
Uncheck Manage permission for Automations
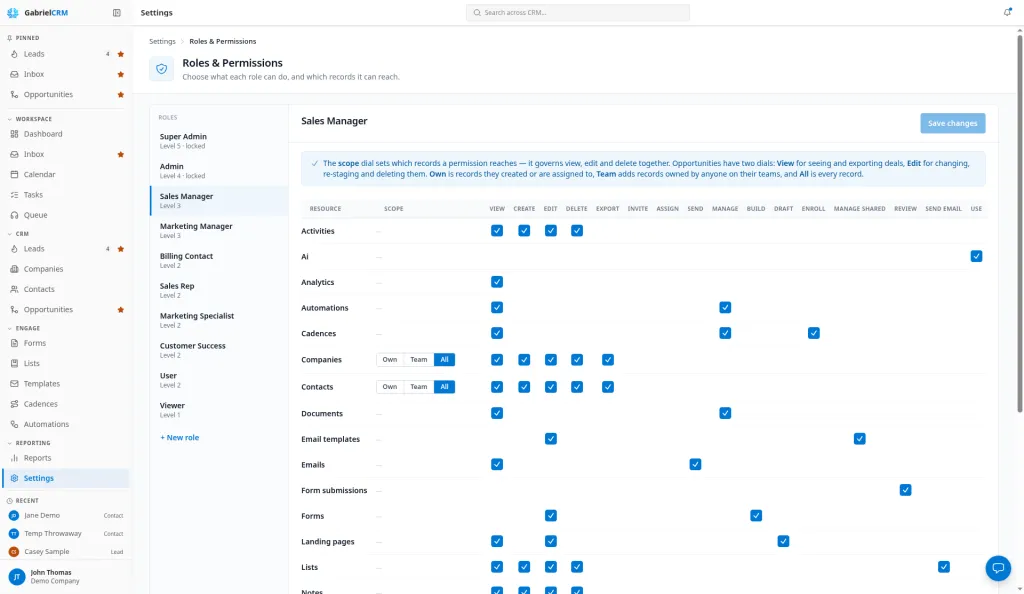tap(725, 307)
